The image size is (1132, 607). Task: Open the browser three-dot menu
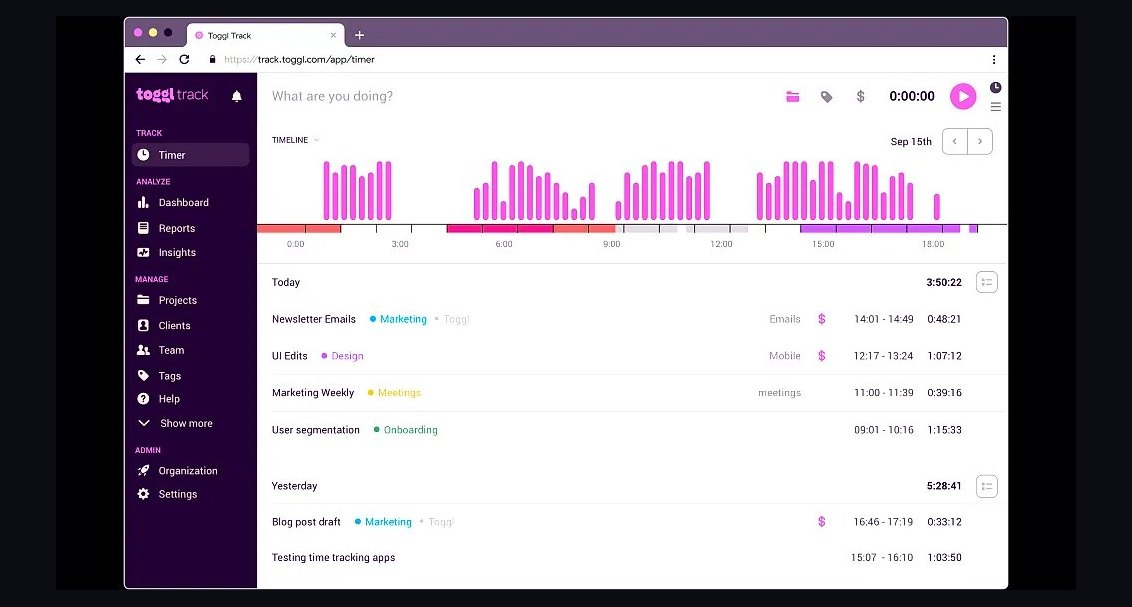pos(994,60)
